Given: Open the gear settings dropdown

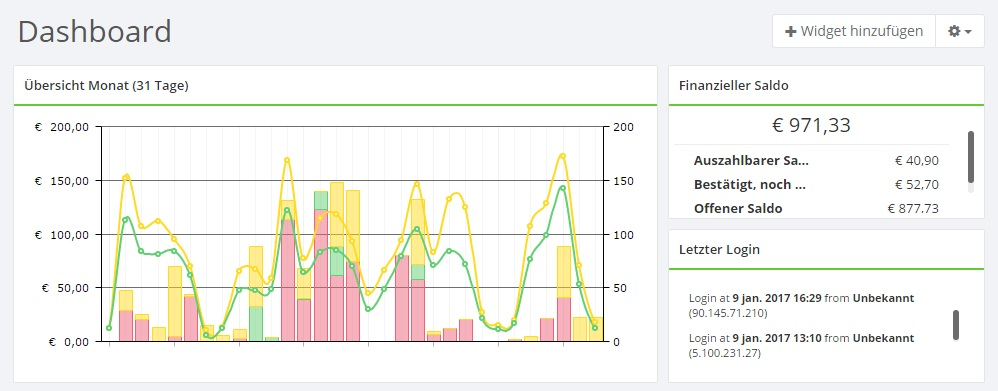Looking at the screenshot, I should tap(960, 31).
